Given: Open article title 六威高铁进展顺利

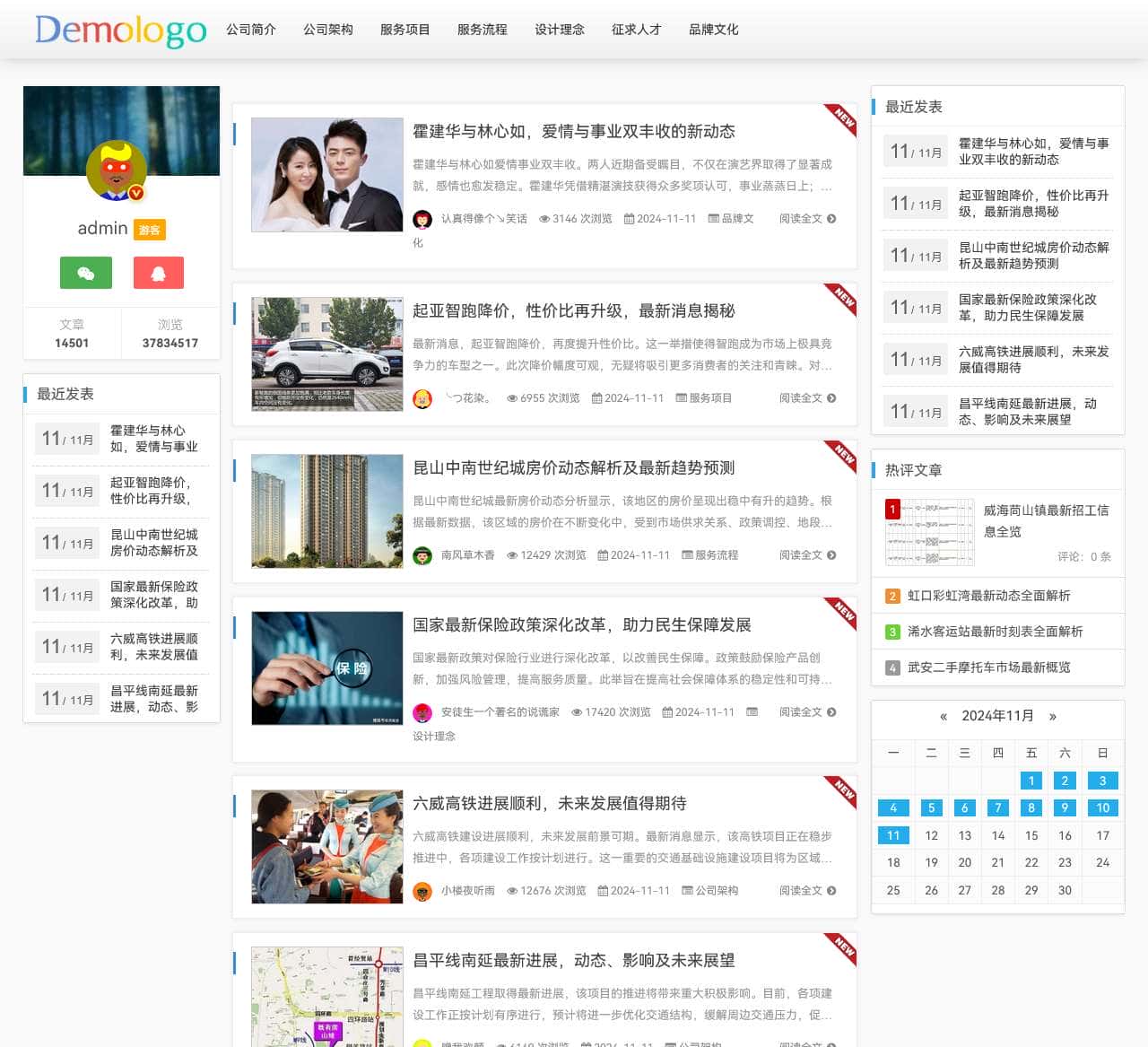Looking at the screenshot, I should click(x=550, y=804).
